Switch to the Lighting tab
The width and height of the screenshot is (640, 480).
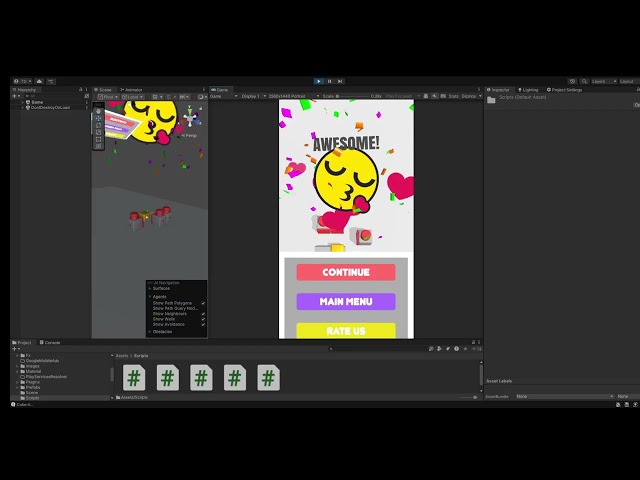pos(529,89)
